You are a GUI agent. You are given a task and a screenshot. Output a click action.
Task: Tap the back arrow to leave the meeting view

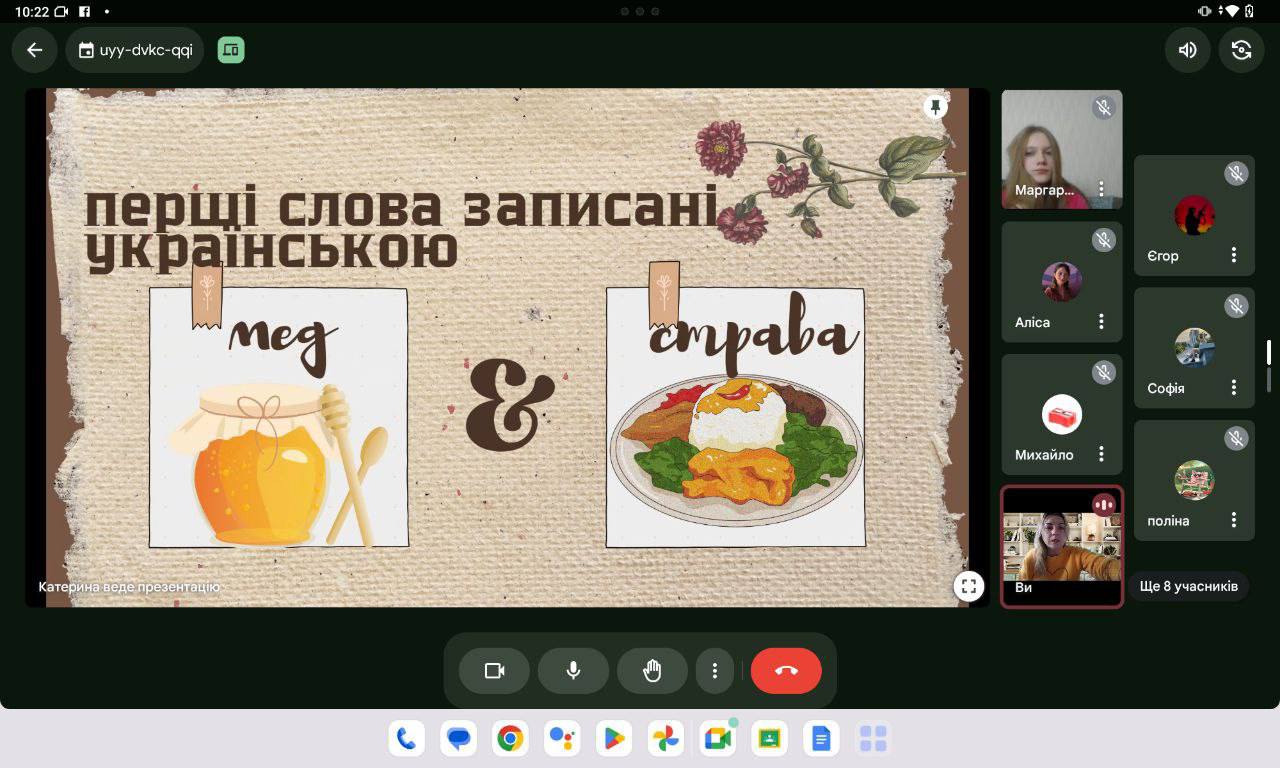click(x=35, y=50)
